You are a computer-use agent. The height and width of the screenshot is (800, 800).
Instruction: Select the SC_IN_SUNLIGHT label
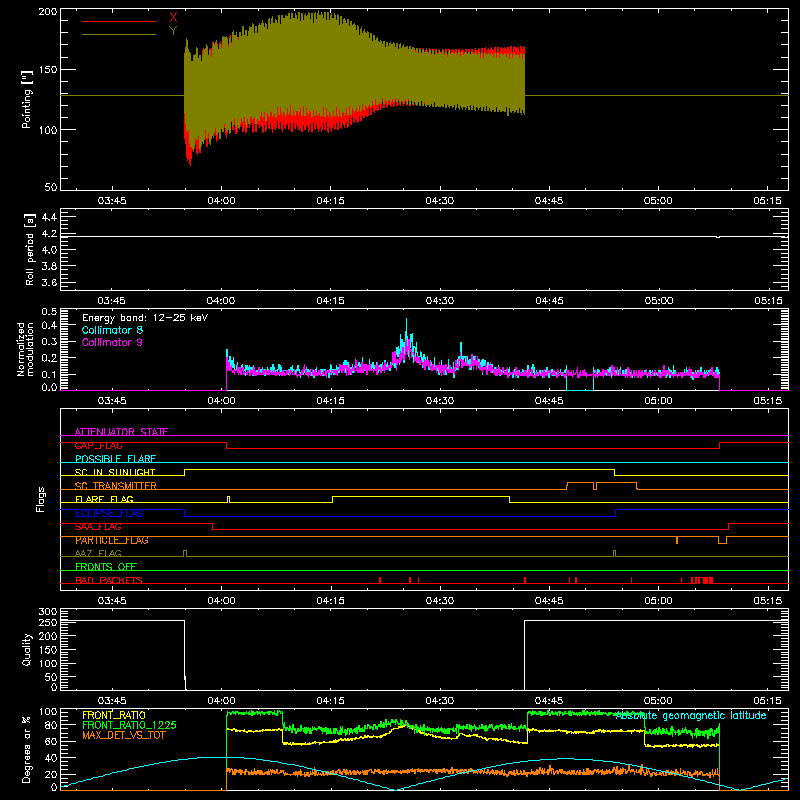pos(115,472)
